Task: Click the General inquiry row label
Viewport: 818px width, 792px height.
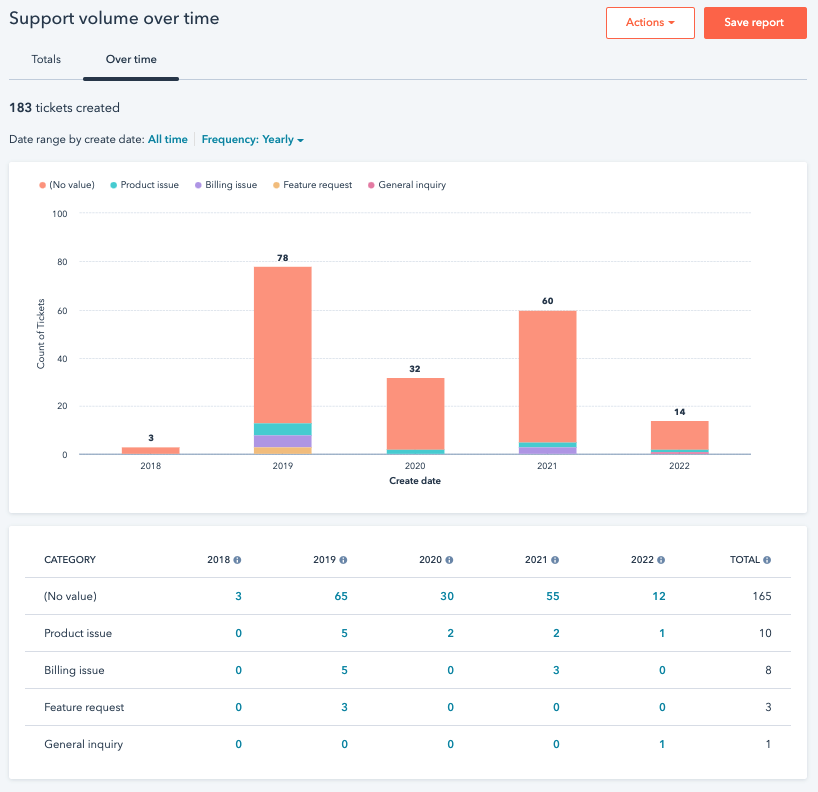Action: point(83,744)
